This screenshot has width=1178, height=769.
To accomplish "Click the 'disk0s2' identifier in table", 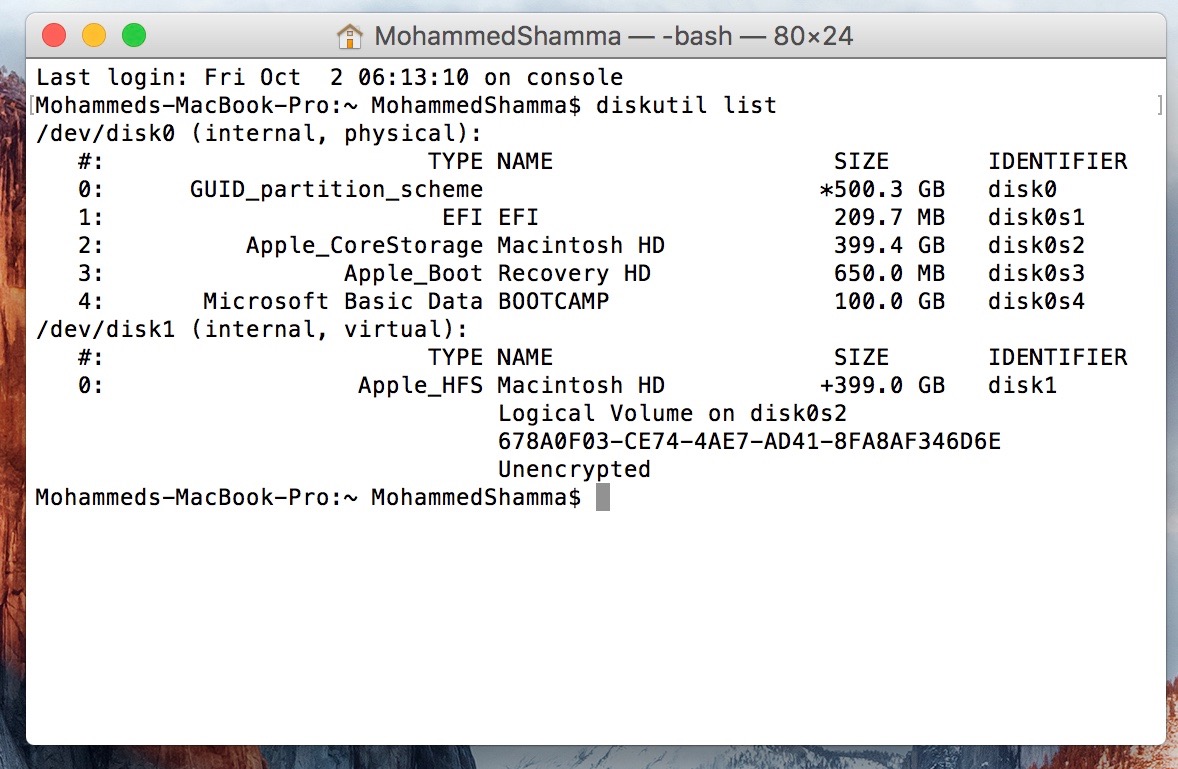I will click(1036, 246).
